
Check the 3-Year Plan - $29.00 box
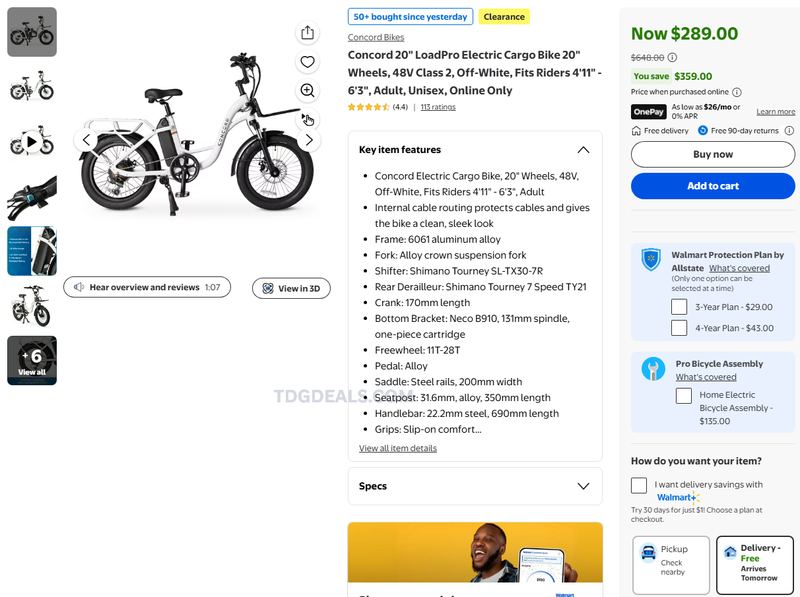679,307
